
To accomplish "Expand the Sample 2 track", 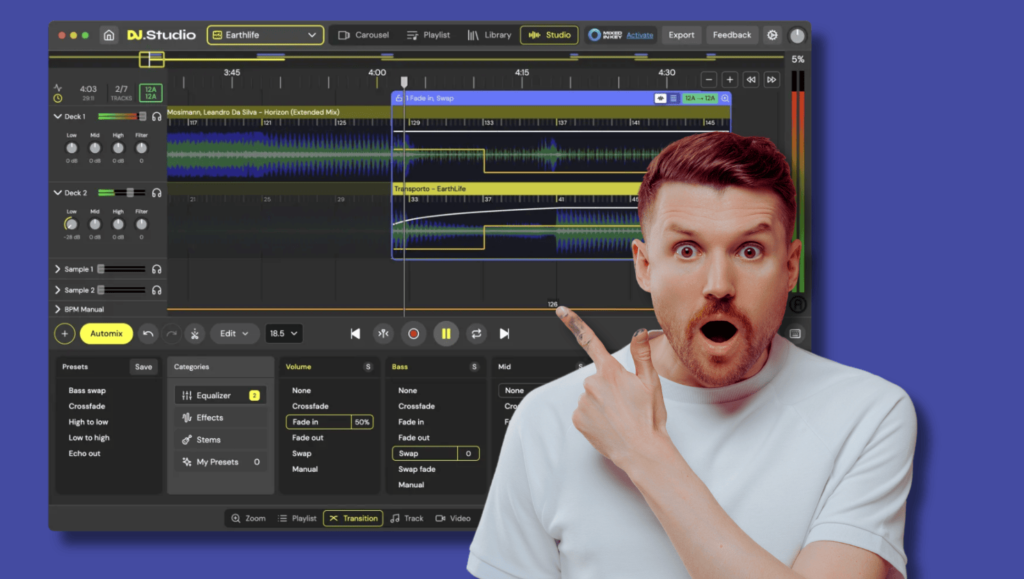I will coord(57,290).
